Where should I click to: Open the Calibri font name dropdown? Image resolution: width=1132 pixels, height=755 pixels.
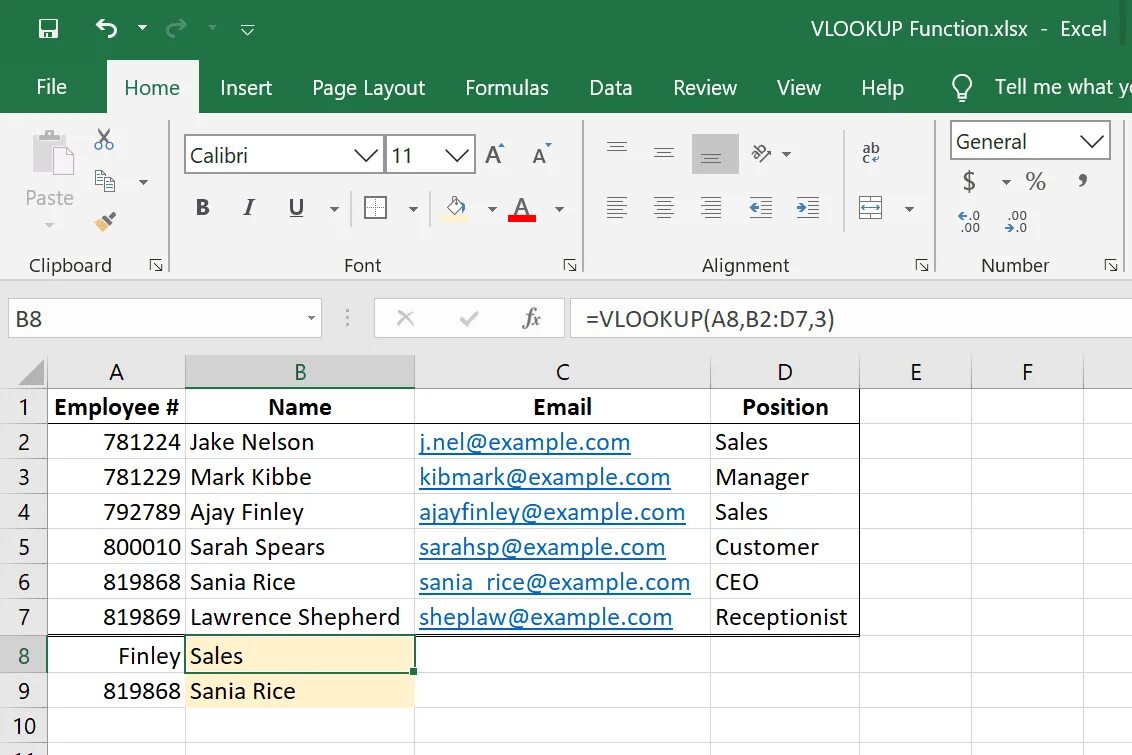point(365,155)
